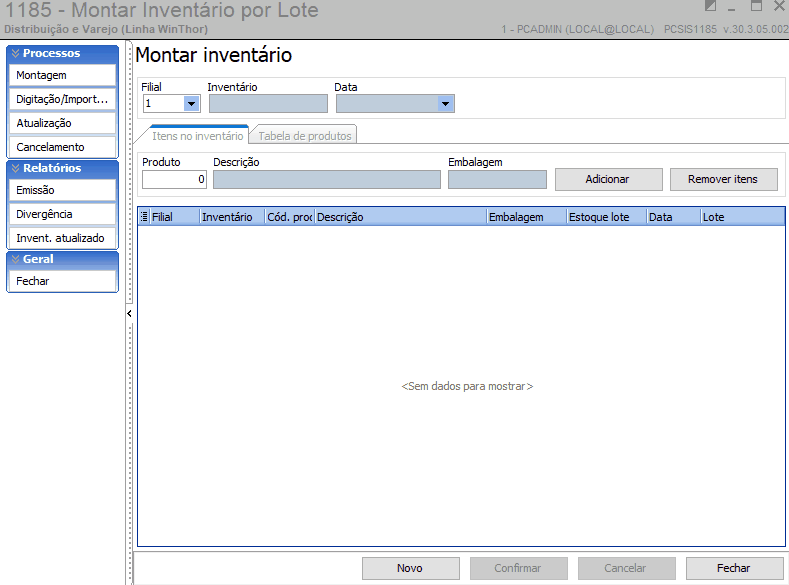Click the Novo button

click(x=411, y=568)
